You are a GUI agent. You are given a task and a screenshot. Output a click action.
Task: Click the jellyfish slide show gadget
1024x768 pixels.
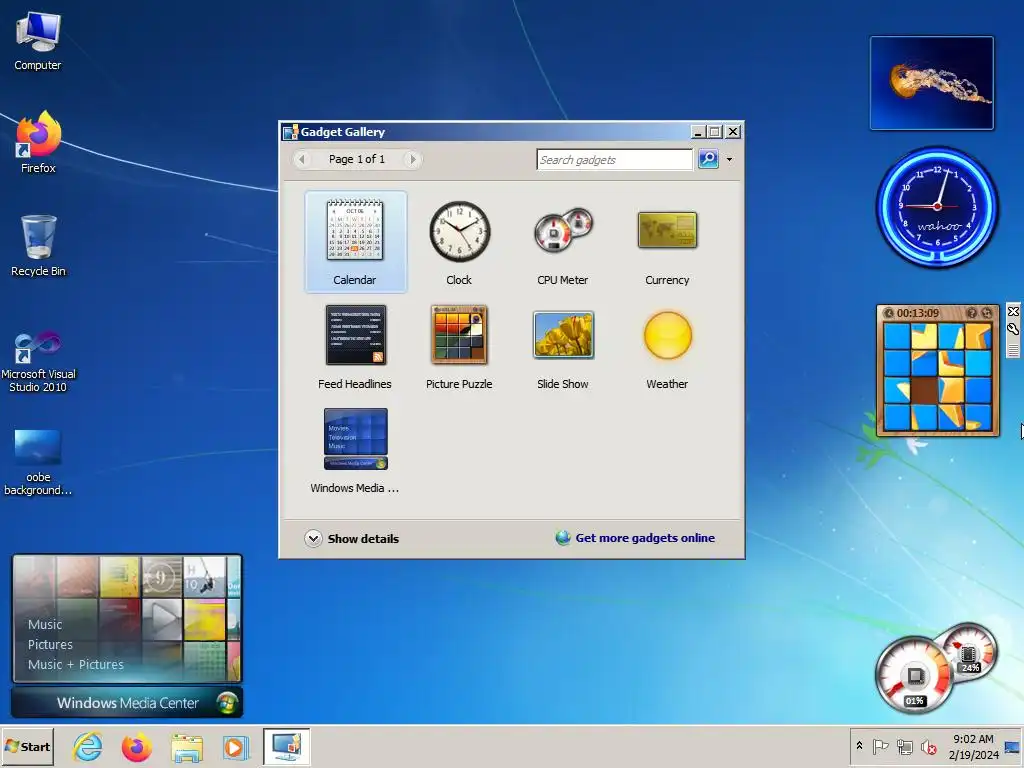tap(932, 83)
